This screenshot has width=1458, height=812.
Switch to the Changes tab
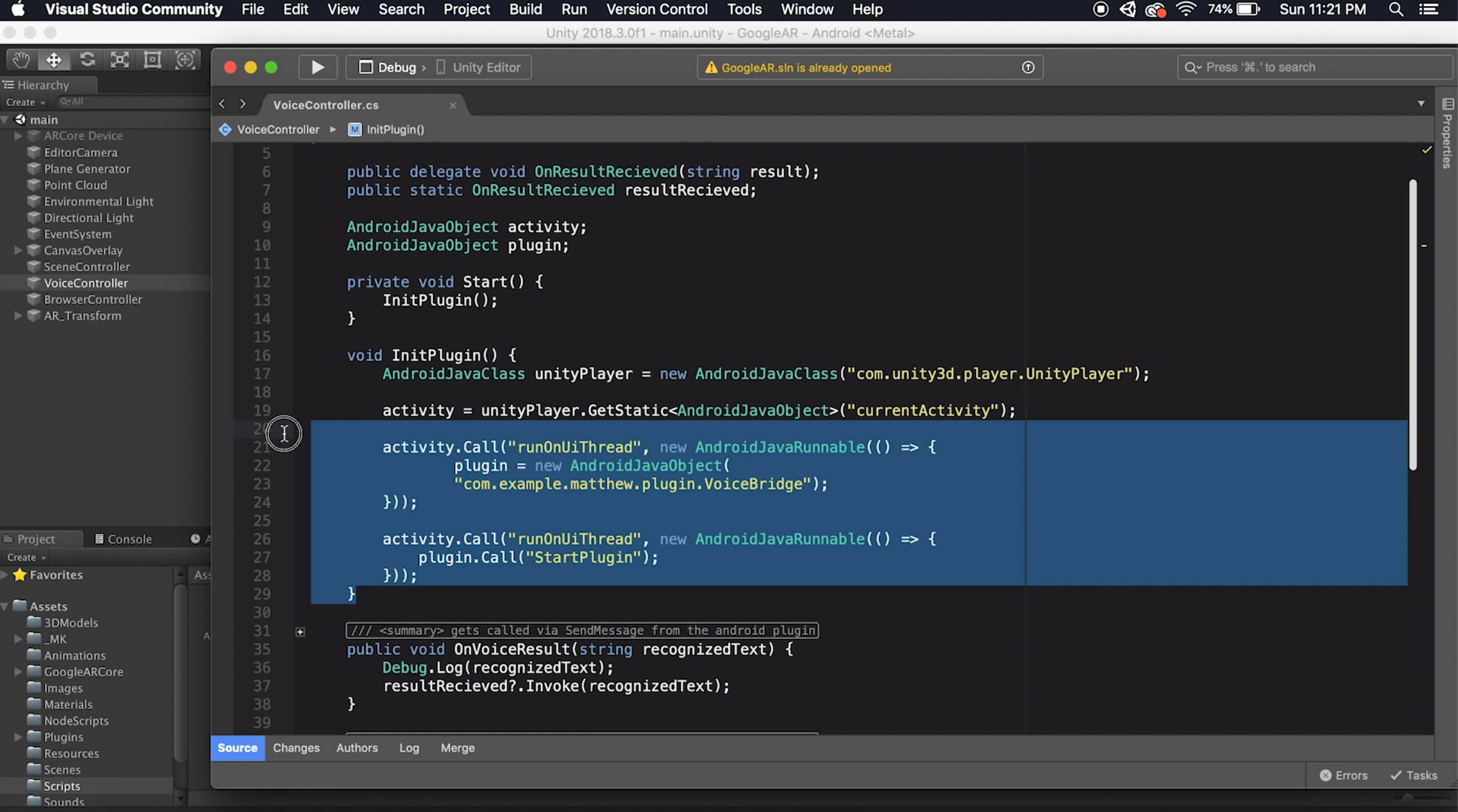click(296, 748)
